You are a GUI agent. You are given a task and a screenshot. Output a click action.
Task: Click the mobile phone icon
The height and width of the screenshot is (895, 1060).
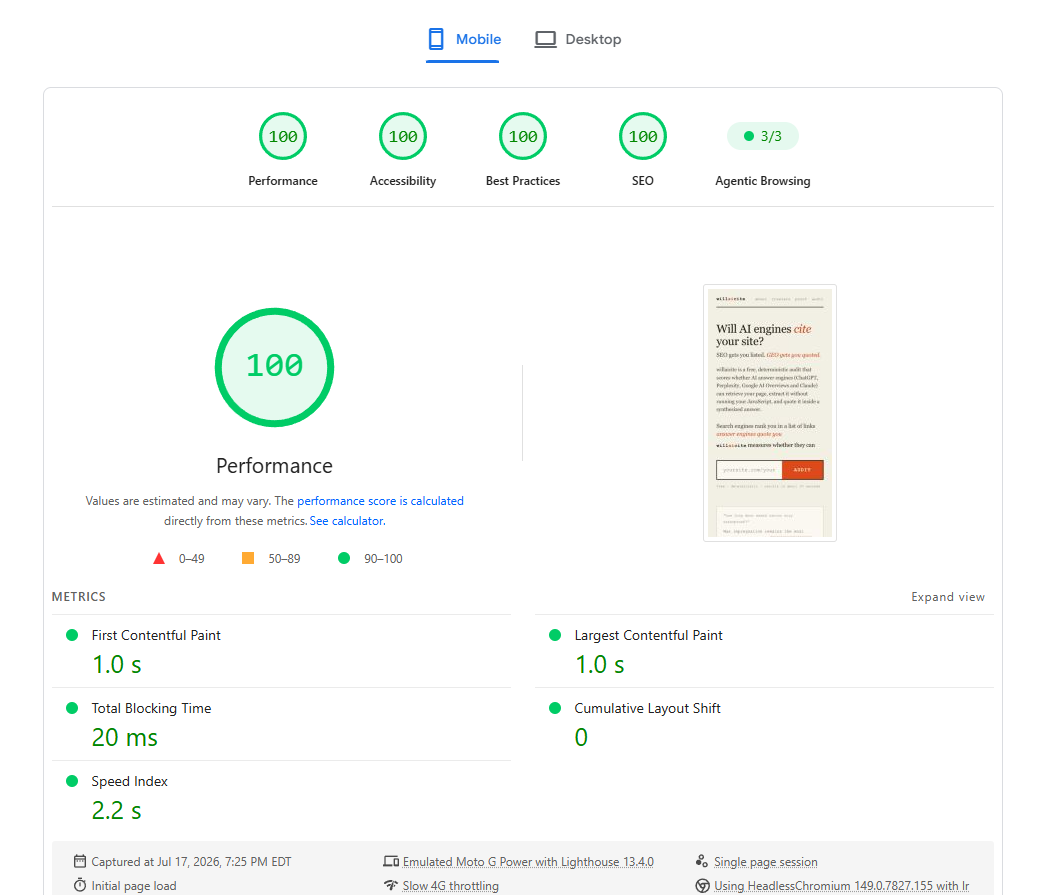tap(436, 39)
